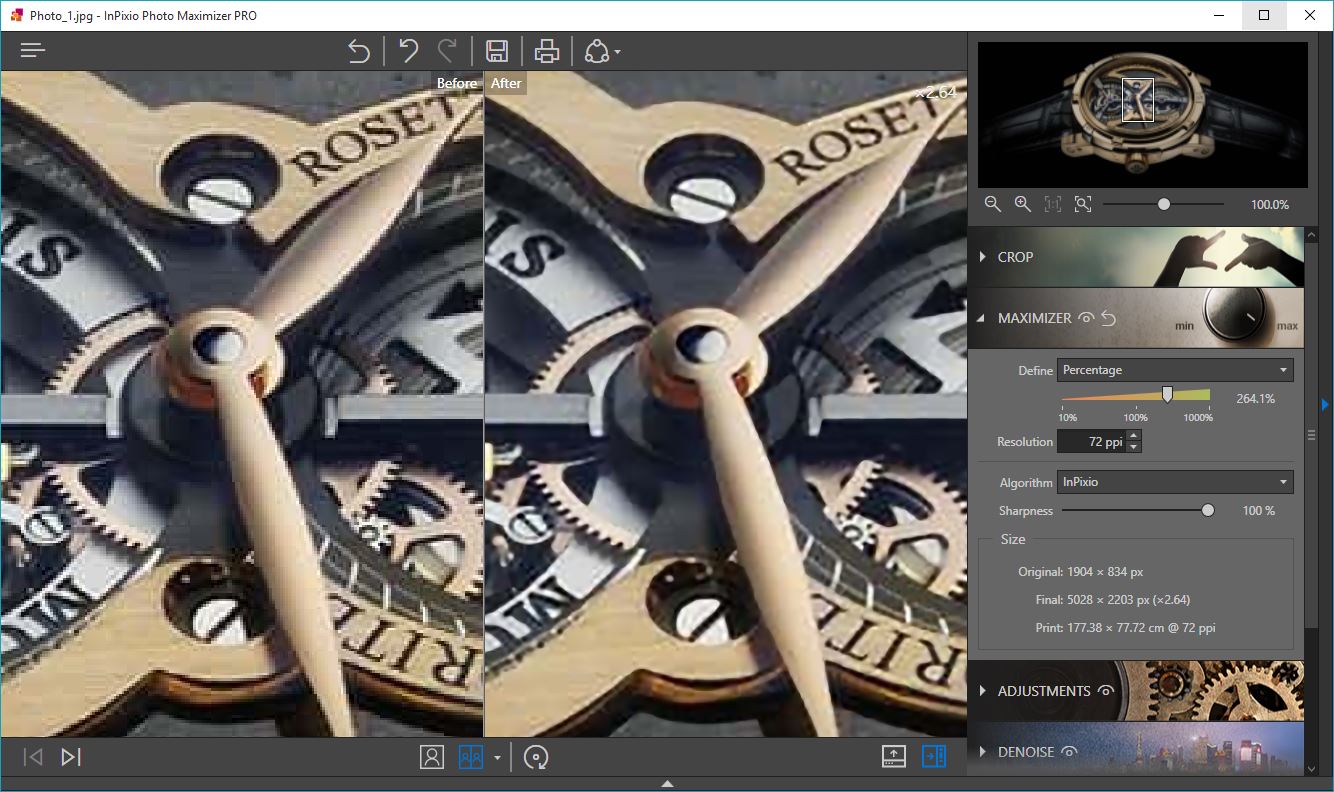Print the photo
Image resolution: width=1334 pixels, height=792 pixels.
point(546,51)
